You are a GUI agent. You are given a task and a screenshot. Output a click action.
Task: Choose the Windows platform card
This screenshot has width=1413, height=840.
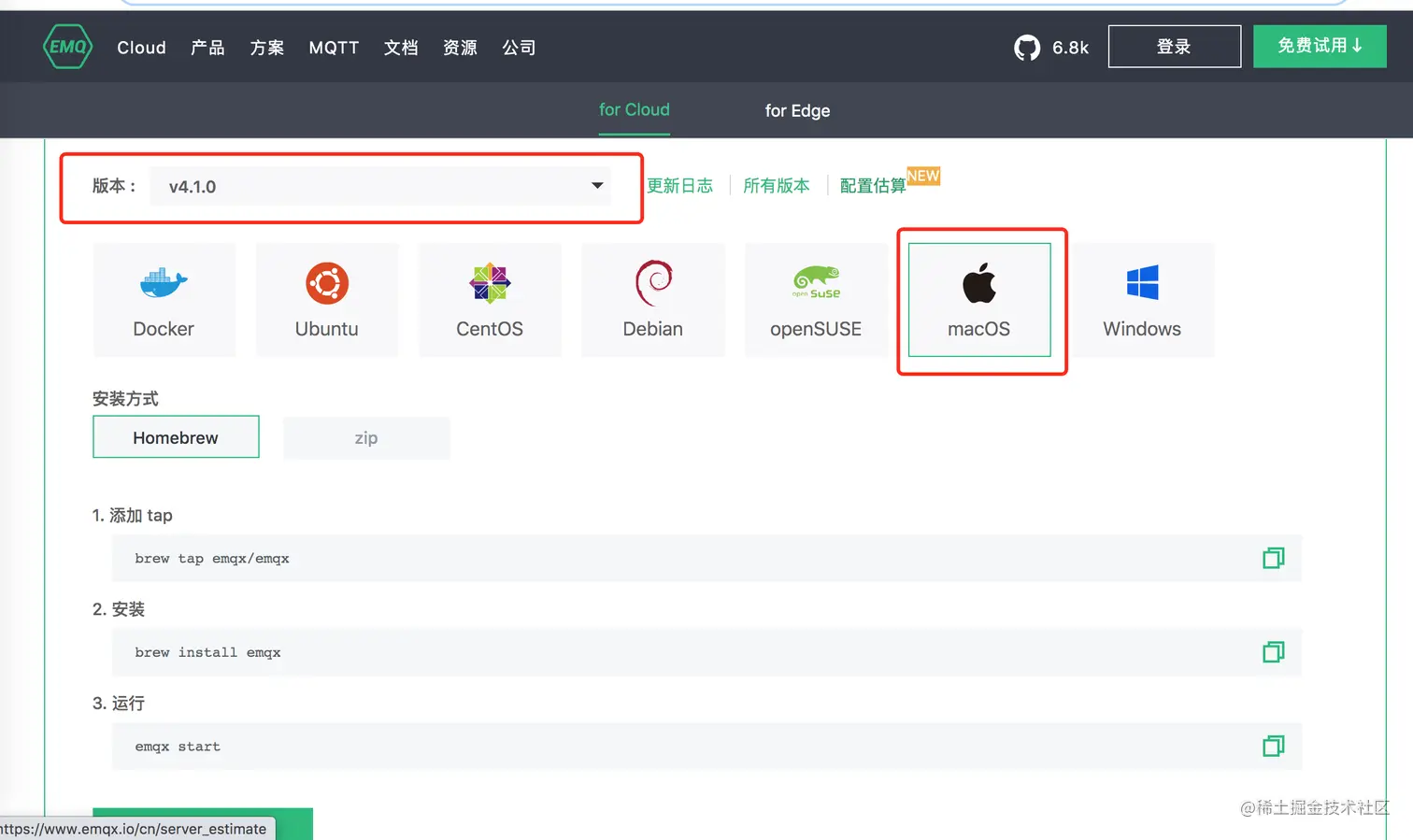(x=1142, y=300)
